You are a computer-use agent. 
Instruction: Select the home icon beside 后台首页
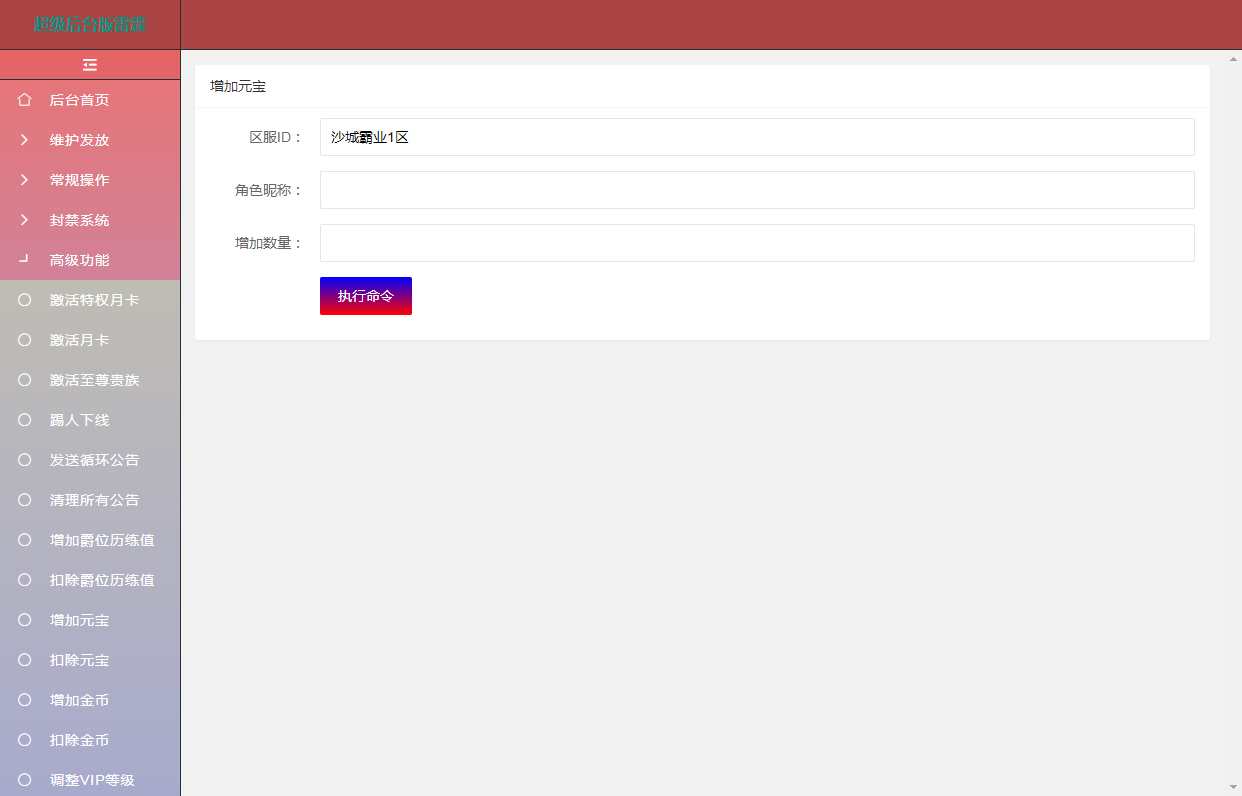tap(24, 99)
